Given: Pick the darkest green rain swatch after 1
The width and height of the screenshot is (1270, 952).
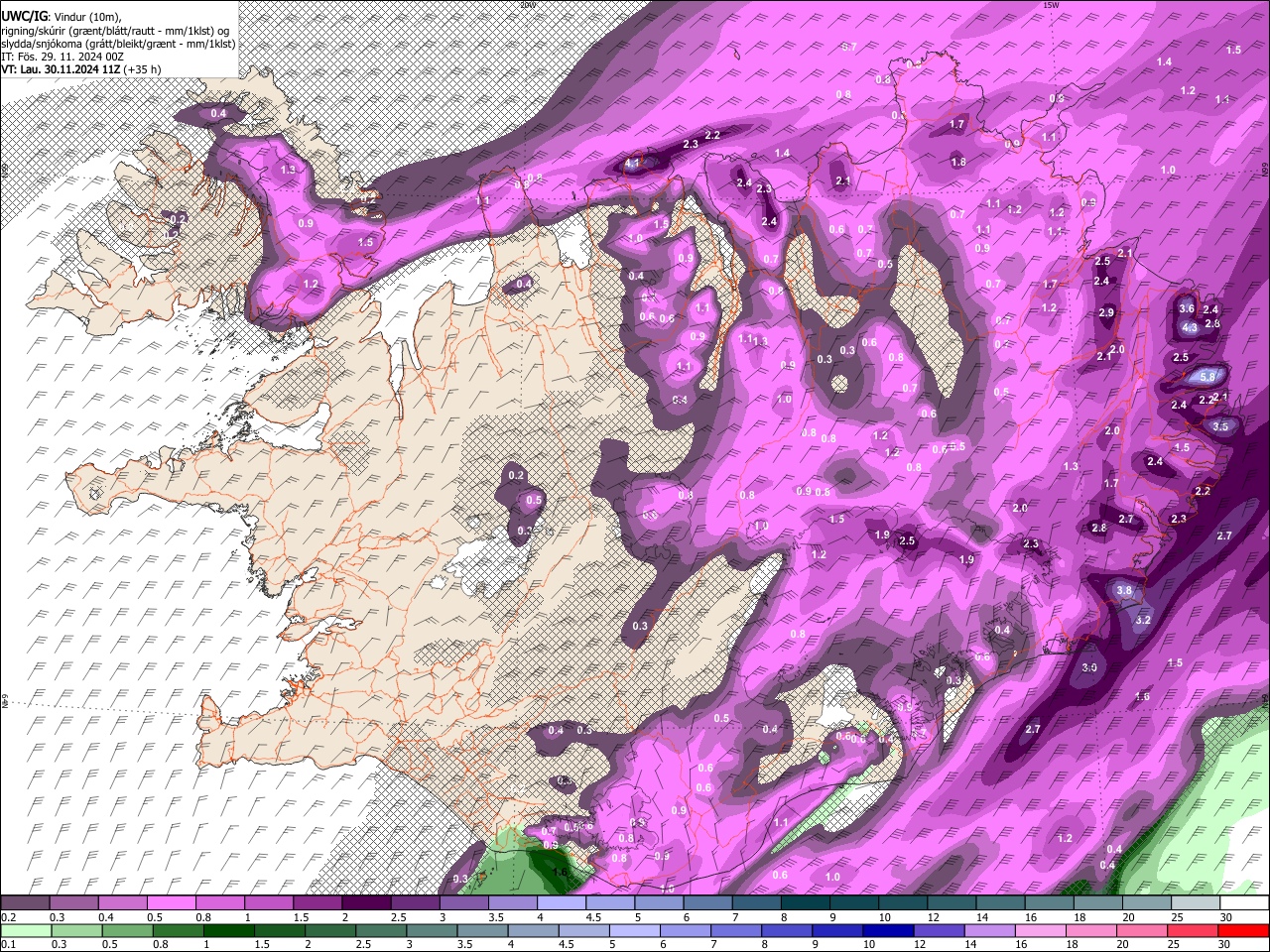Looking at the screenshot, I should pos(229,930).
